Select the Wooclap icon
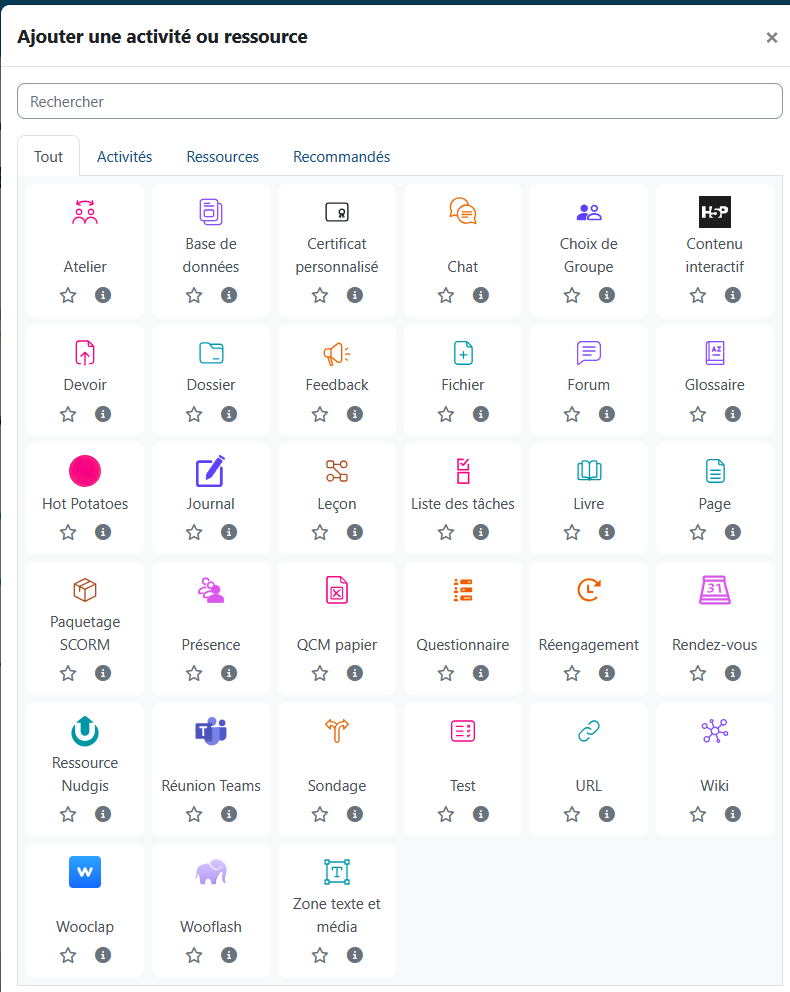The image size is (790, 992). coord(85,872)
